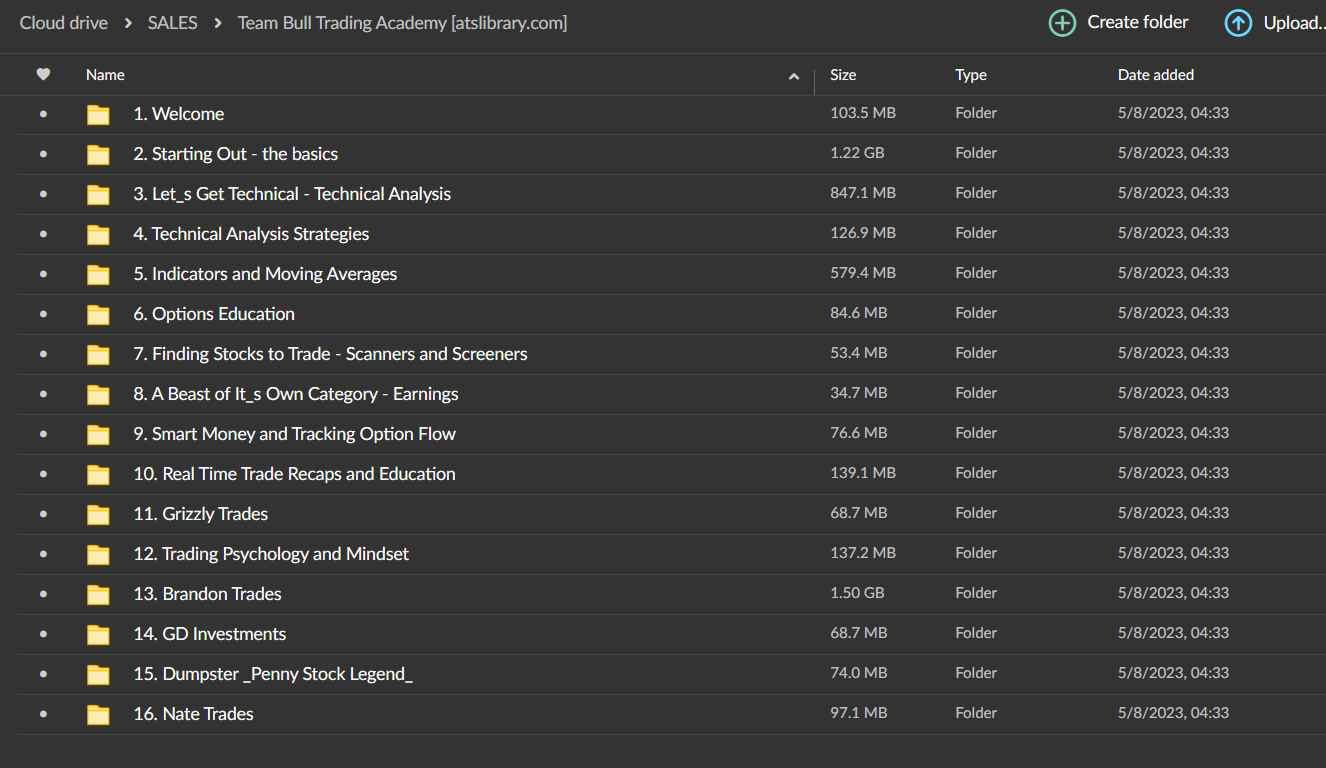Image resolution: width=1326 pixels, height=768 pixels.
Task: Open the Date added column header
Action: 1155,74
